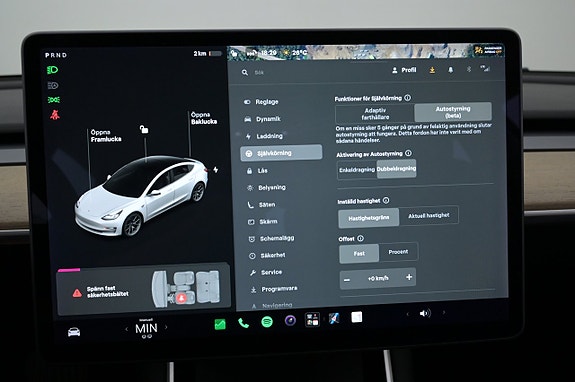Open the Programvara software menu
The width and height of the screenshot is (575, 382).
(274, 289)
